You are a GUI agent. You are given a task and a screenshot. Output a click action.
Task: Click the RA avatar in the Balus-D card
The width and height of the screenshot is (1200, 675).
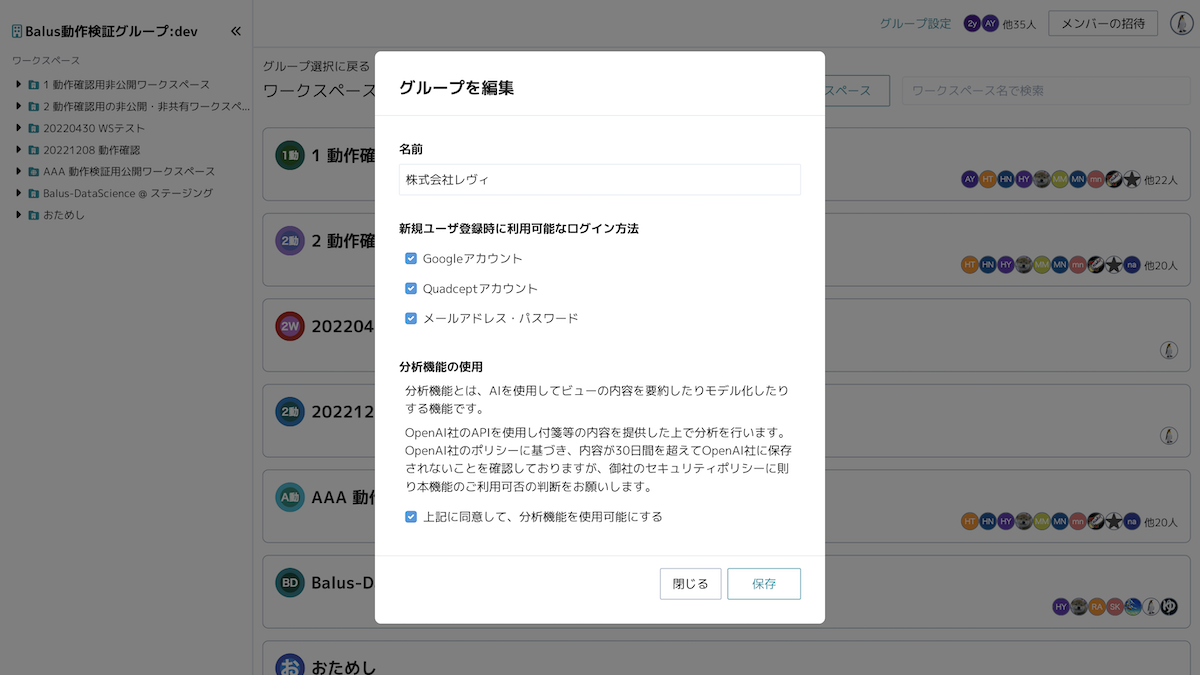pos(1097,606)
